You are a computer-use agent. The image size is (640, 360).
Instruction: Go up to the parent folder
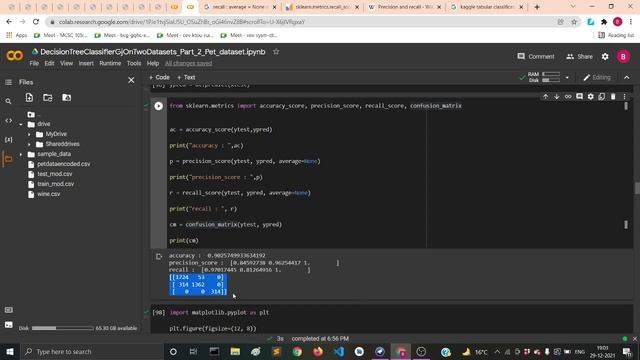[31, 115]
